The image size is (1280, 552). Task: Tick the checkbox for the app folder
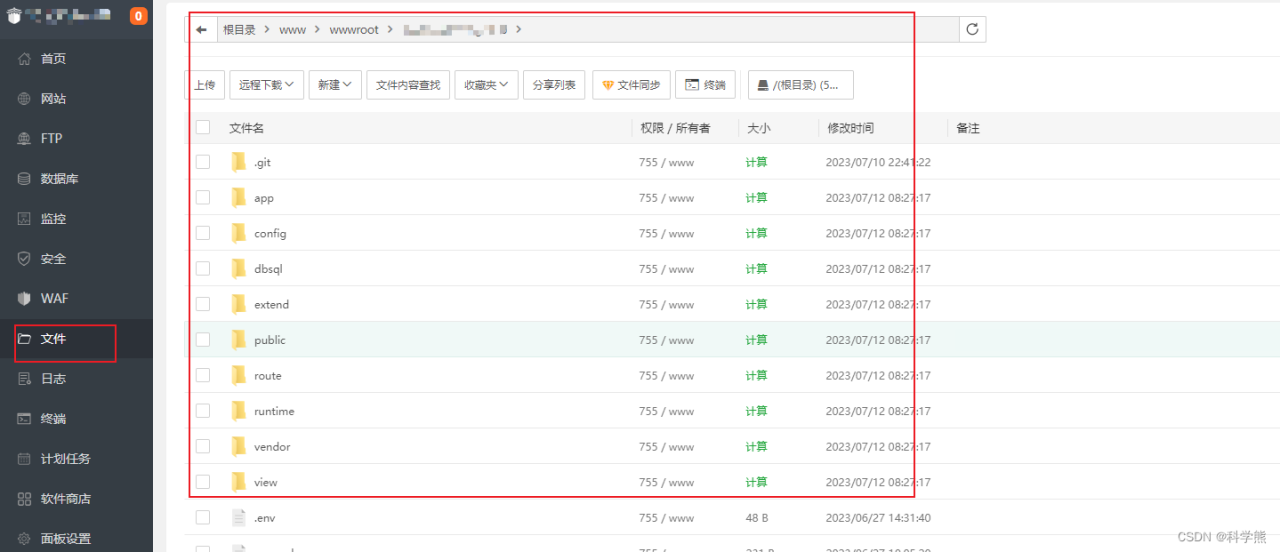(x=203, y=198)
